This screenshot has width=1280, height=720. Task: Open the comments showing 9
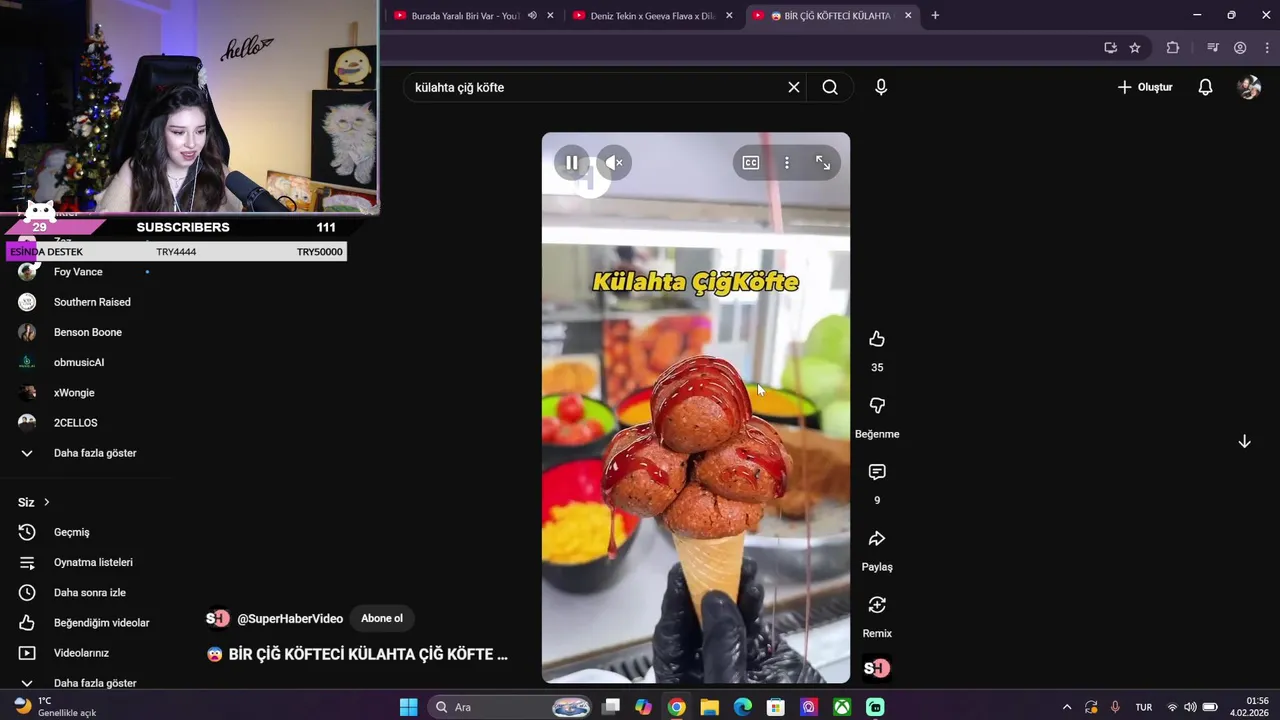[877, 472]
